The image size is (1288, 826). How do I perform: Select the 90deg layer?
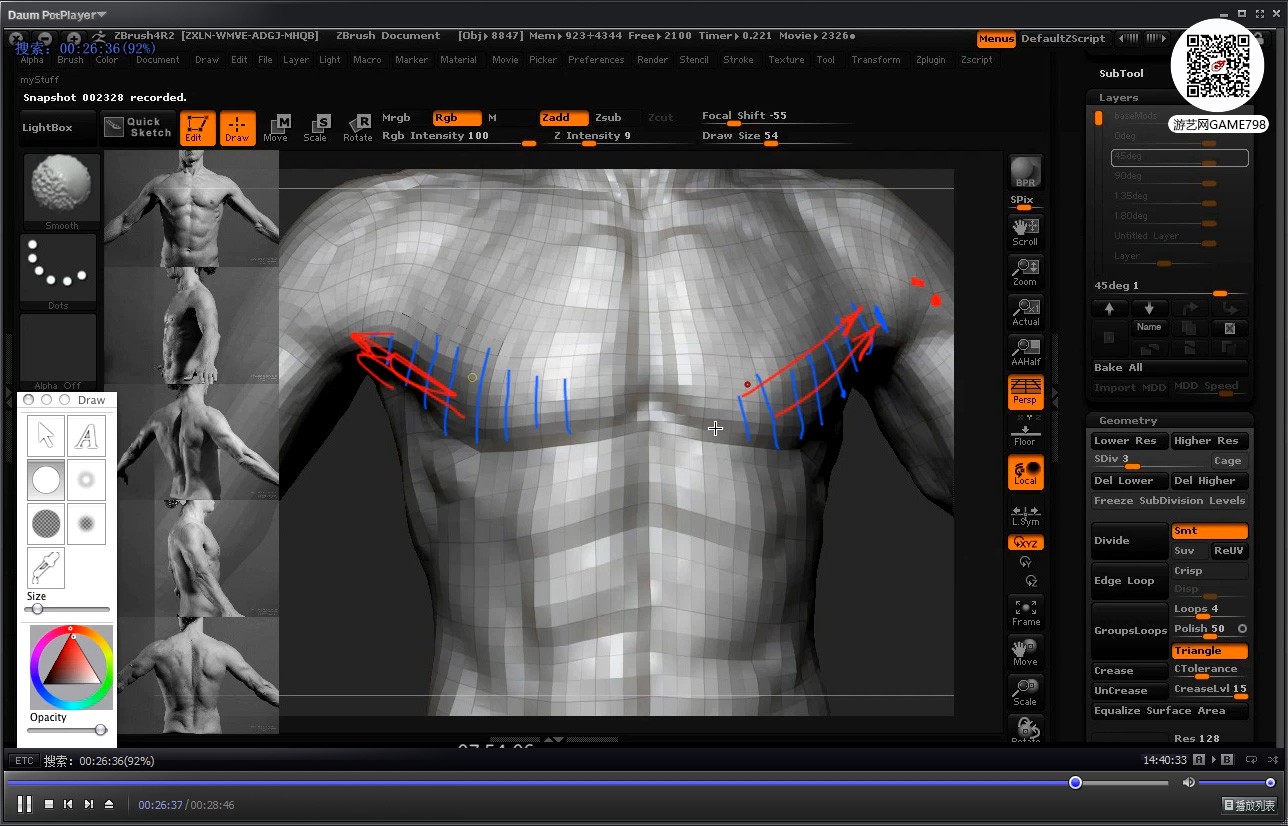point(1180,176)
